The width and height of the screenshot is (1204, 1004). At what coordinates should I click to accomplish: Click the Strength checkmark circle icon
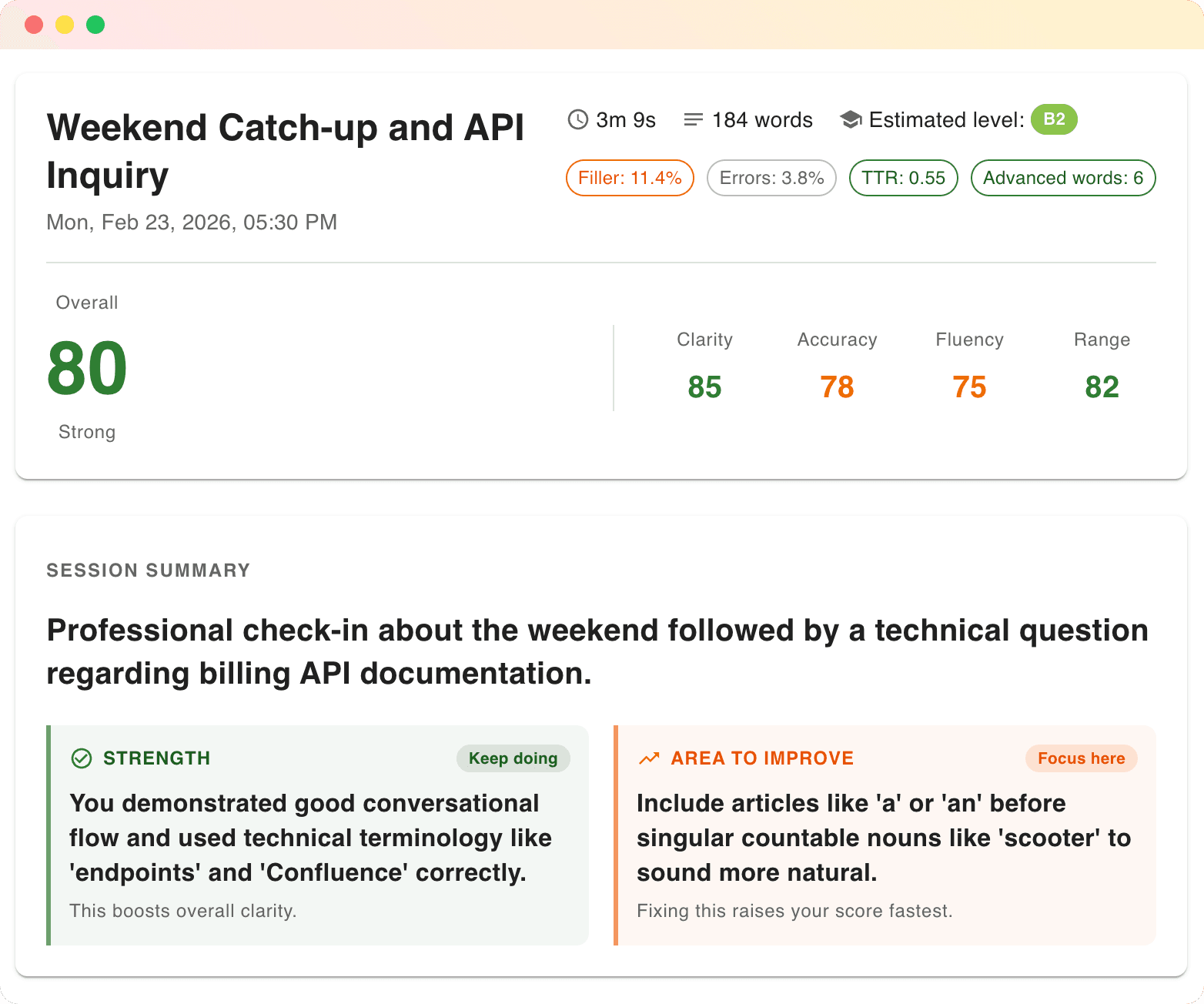coord(82,758)
